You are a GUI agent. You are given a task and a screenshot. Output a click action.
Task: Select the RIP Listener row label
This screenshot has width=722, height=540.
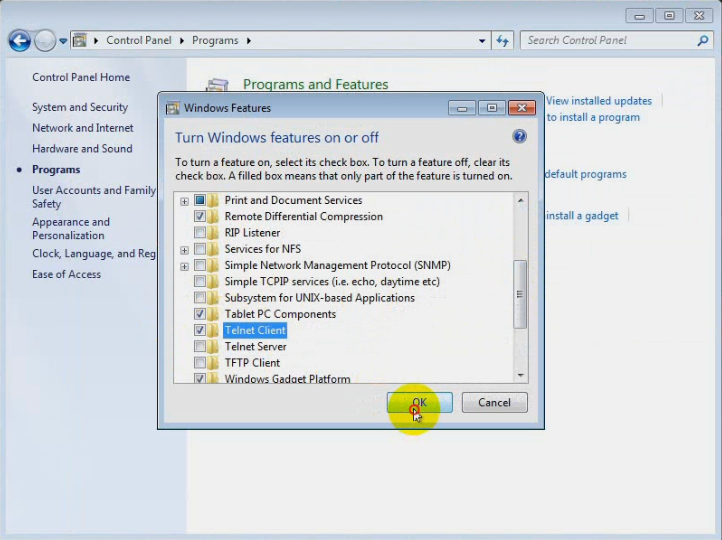(252, 233)
